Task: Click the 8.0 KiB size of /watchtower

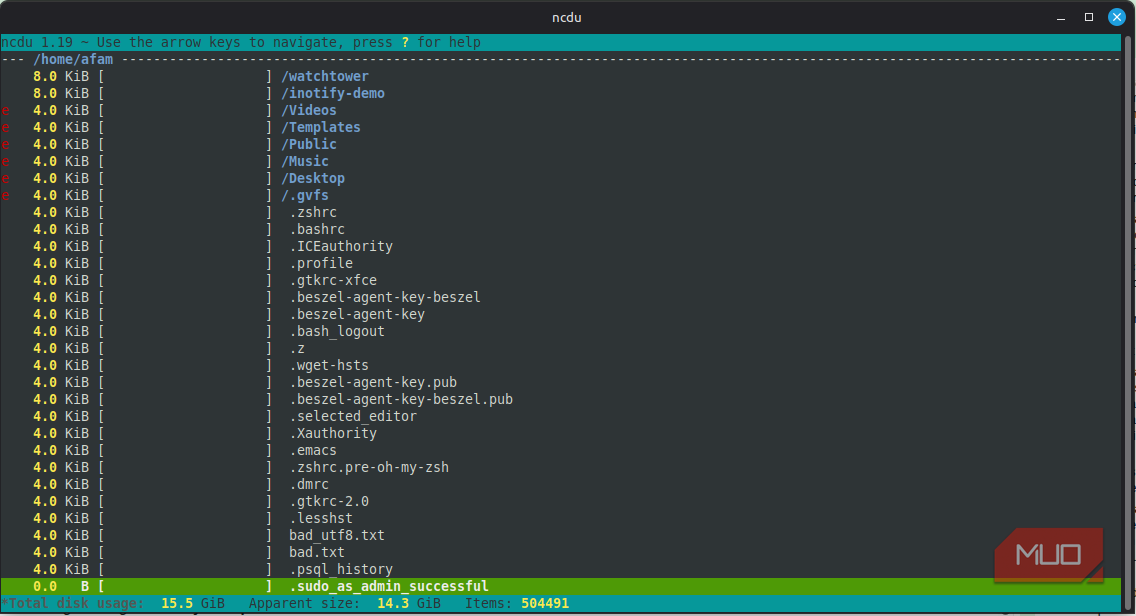Action: [61, 76]
